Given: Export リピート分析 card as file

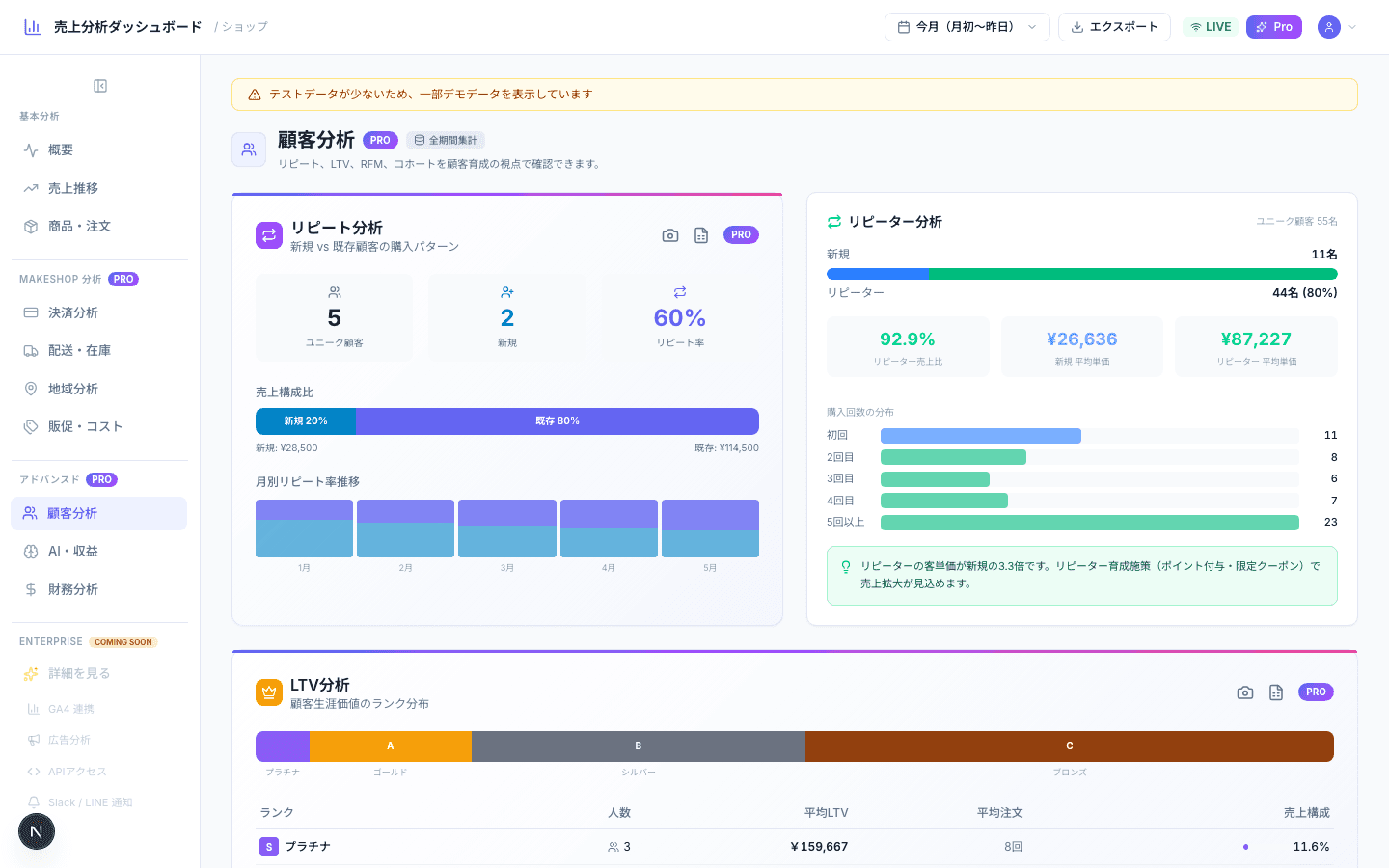Looking at the screenshot, I should pos(701,235).
